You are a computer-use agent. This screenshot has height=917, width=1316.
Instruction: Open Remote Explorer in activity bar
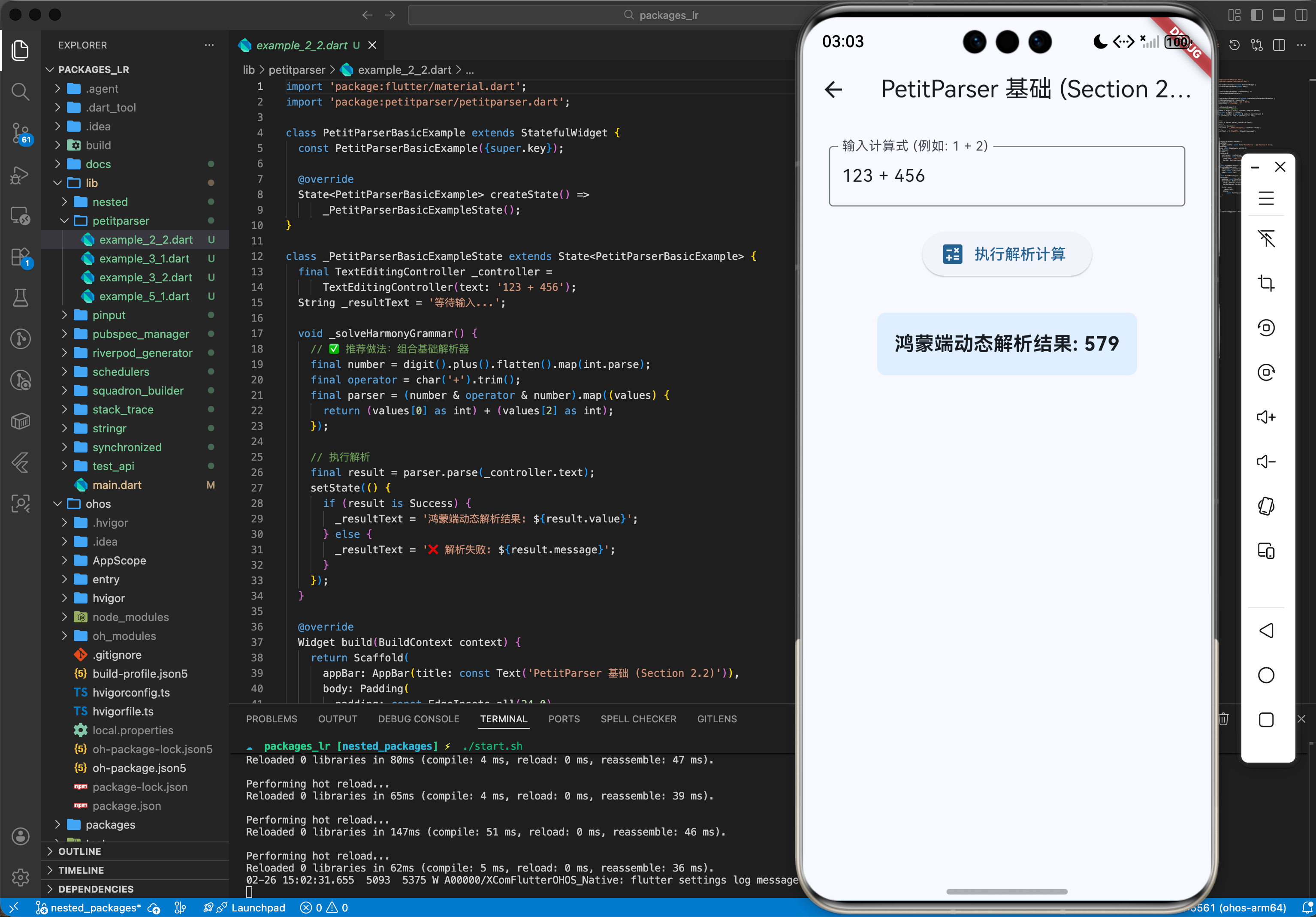coord(21,215)
